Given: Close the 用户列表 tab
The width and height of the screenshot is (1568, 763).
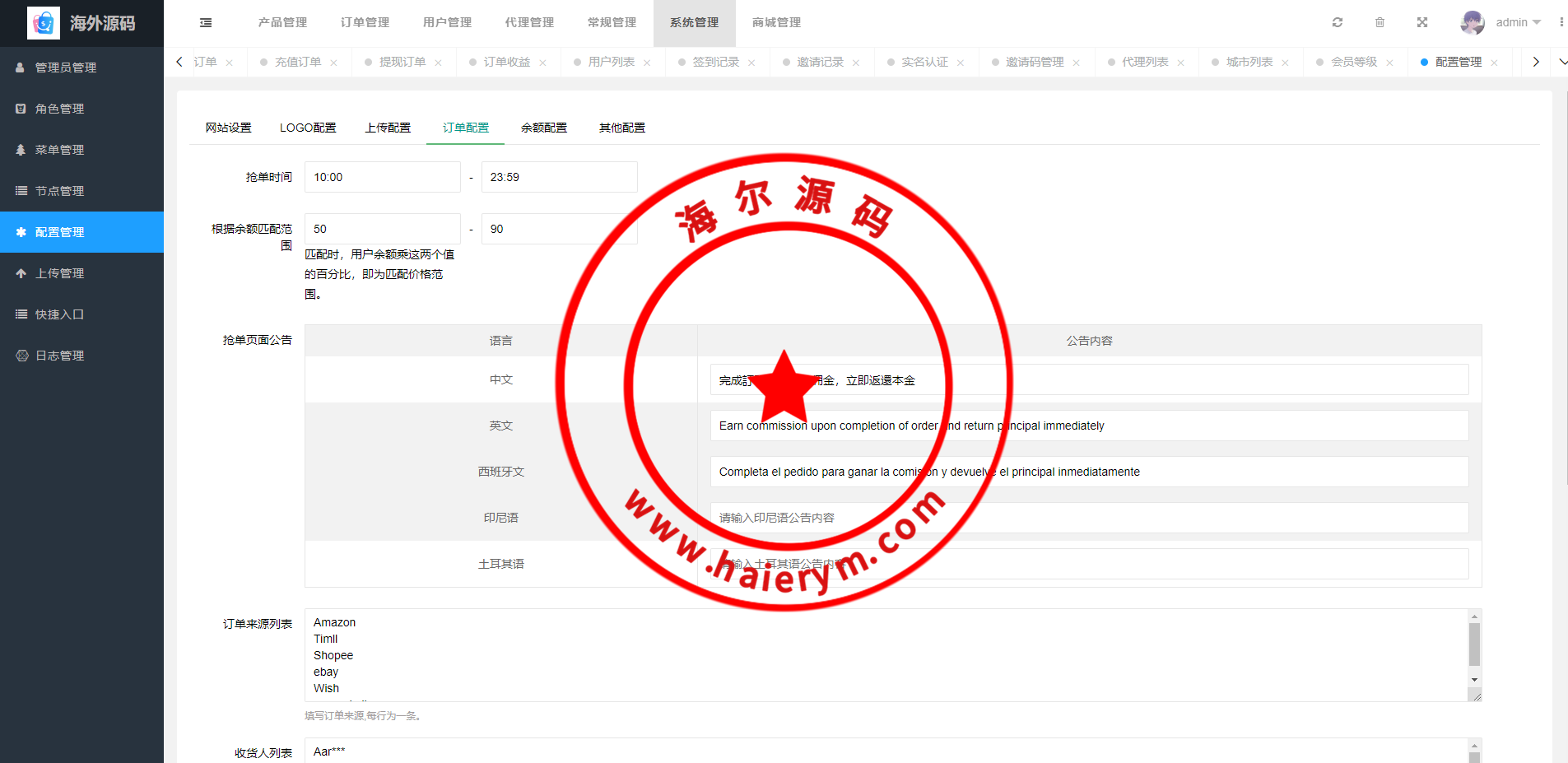Looking at the screenshot, I should pyautogui.click(x=647, y=63).
